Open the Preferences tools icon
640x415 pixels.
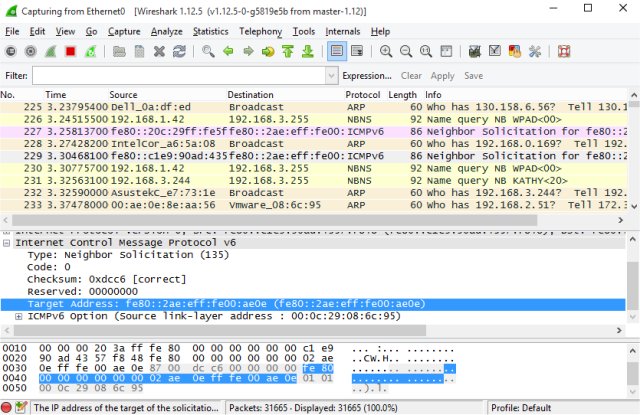tap(535, 50)
